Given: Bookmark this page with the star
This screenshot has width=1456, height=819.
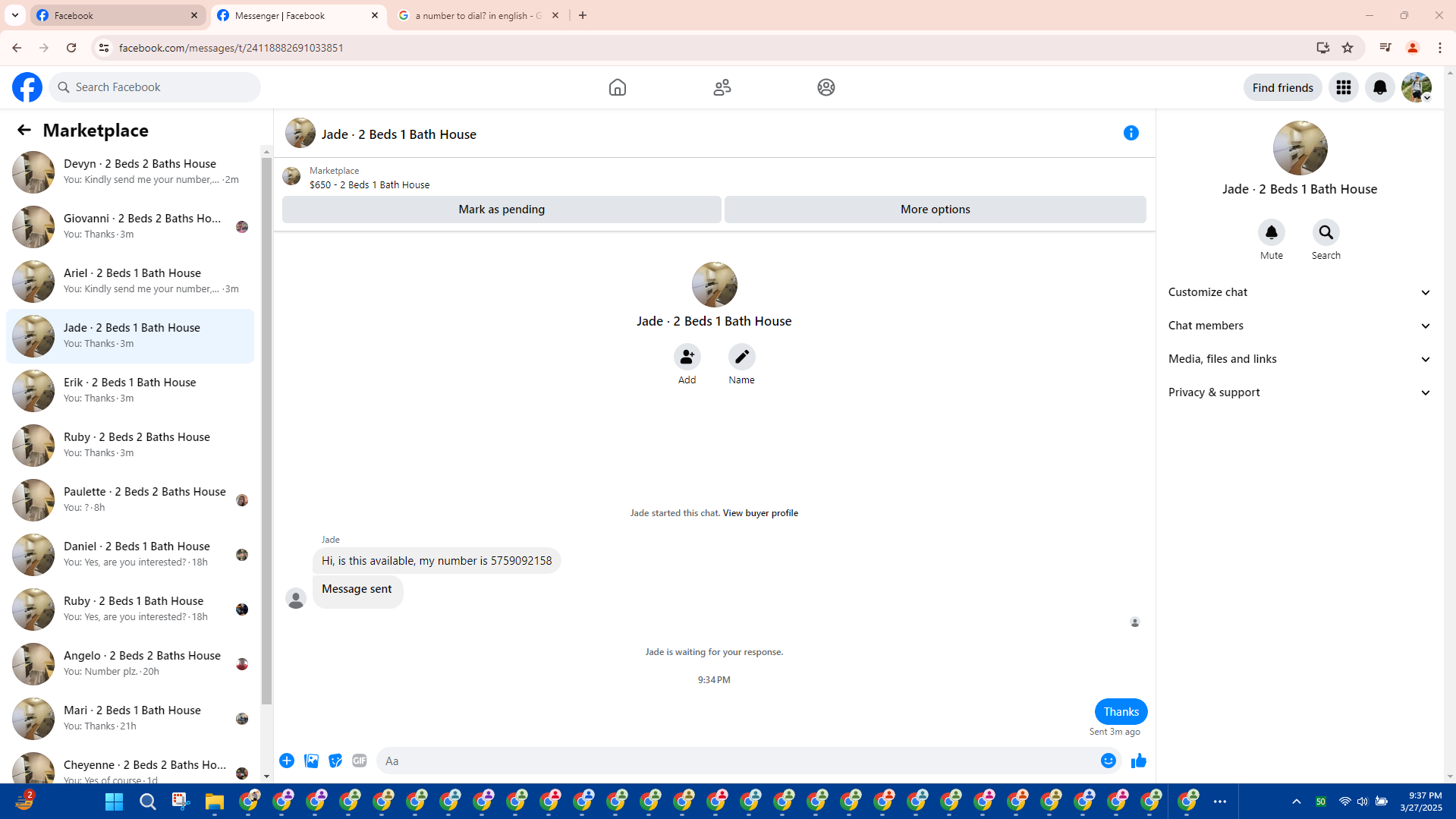Looking at the screenshot, I should click(1348, 48).
